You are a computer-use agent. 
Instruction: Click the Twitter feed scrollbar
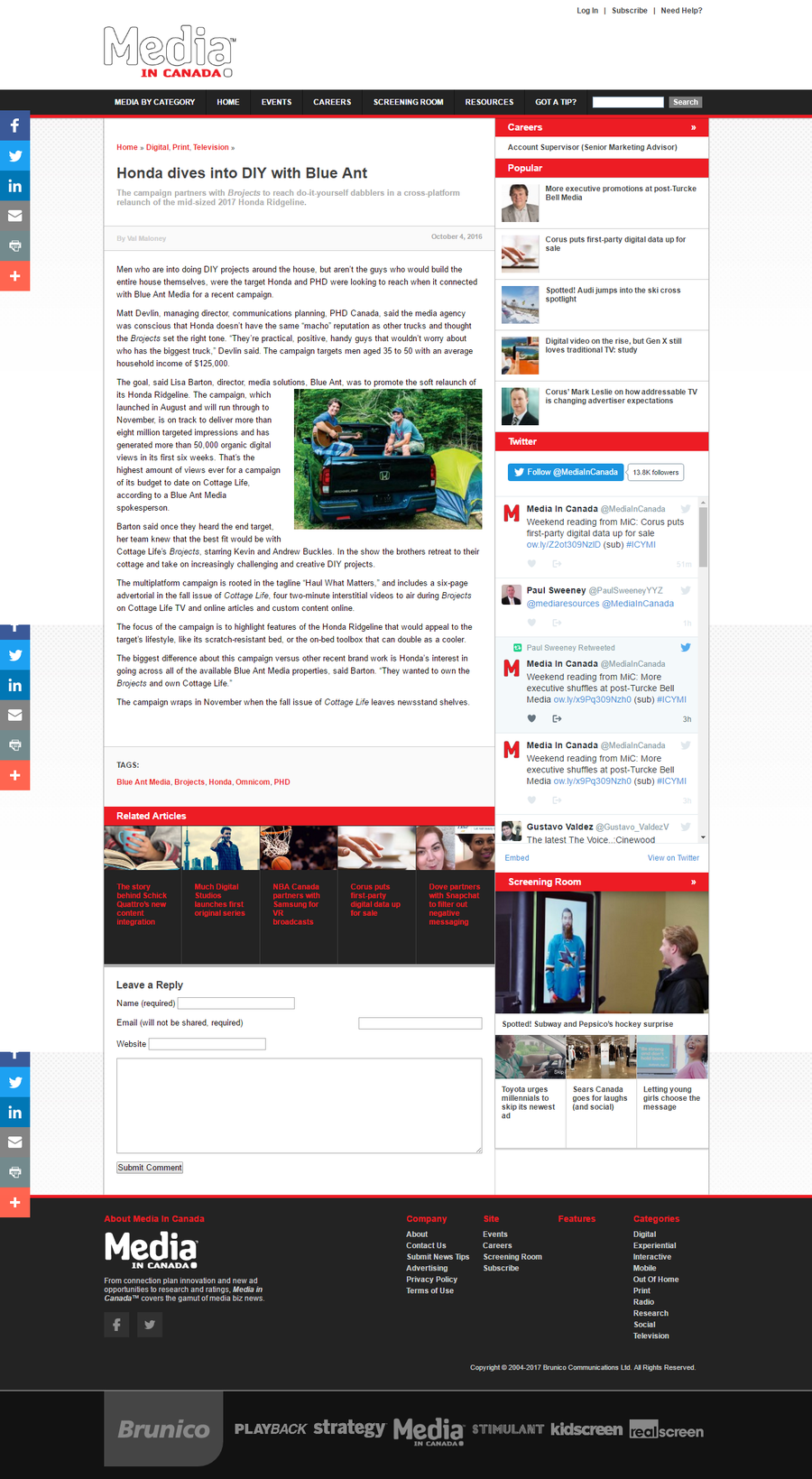tap(703, 537)
